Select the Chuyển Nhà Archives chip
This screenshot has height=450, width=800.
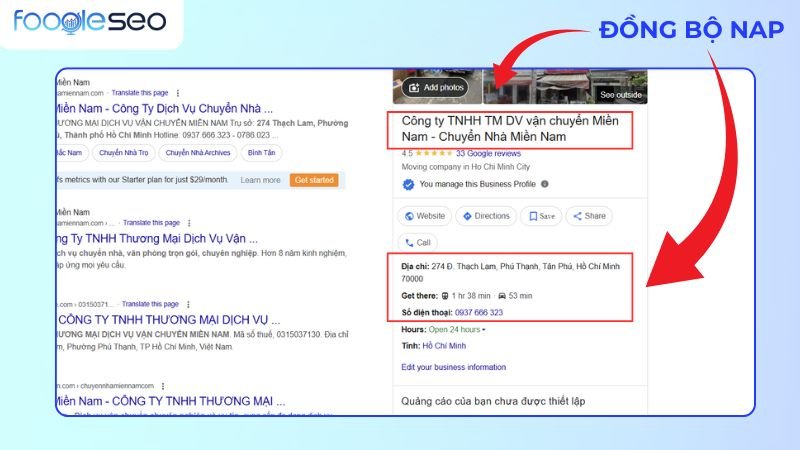click(198, 153)
